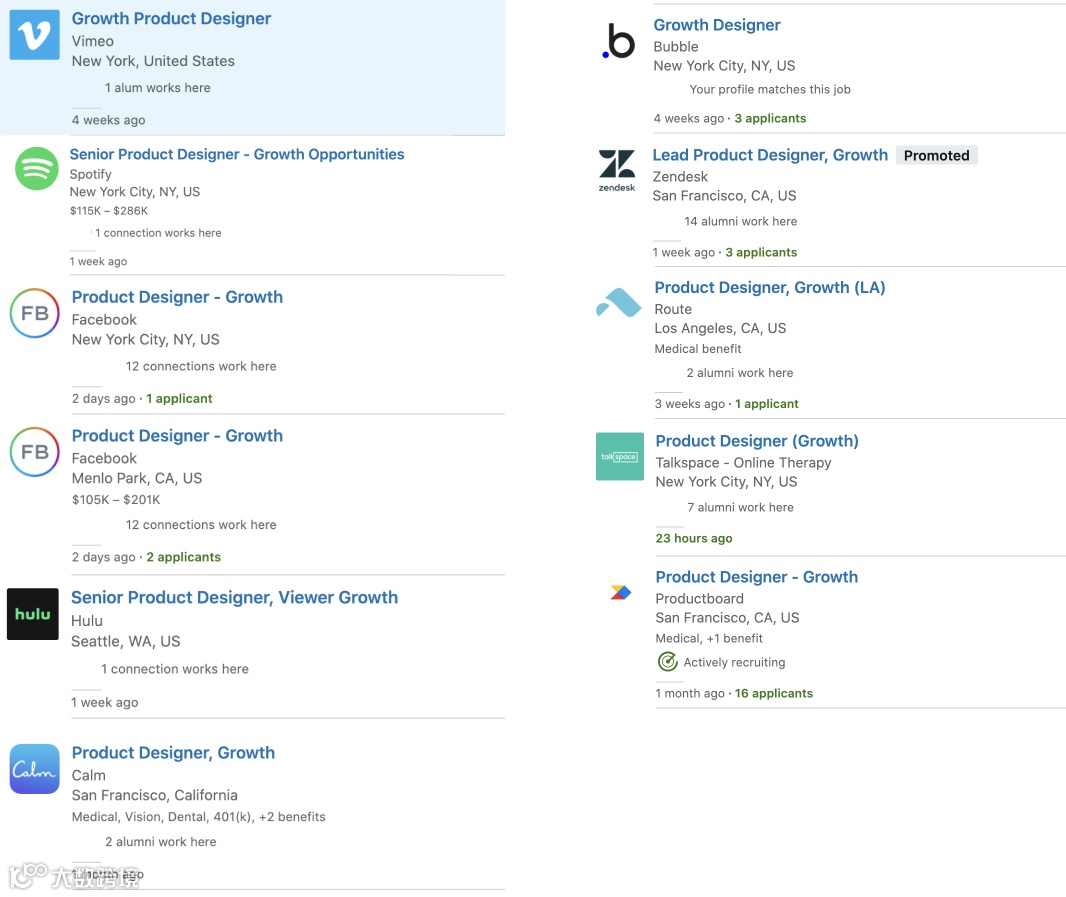Click the Promoted label on the Zendesk job

(936, 155)
